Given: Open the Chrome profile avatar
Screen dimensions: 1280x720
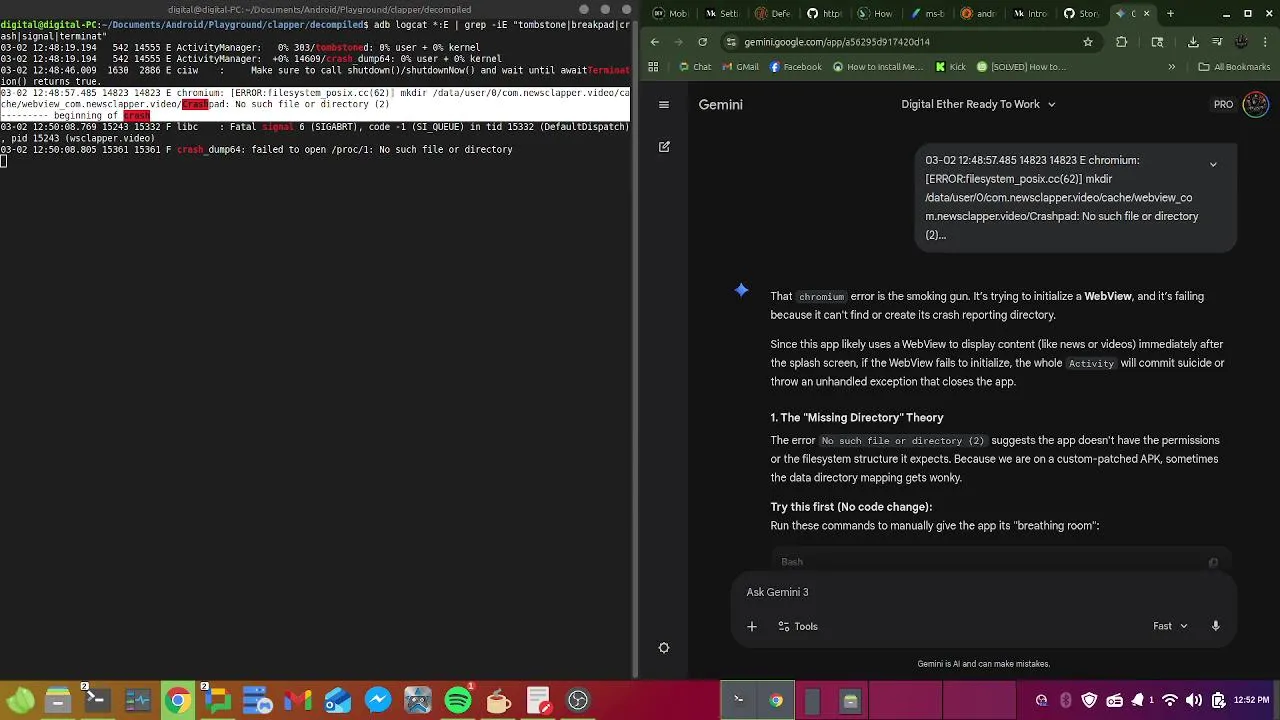Looking at the screenshot, I should (x=1241, y=42).
